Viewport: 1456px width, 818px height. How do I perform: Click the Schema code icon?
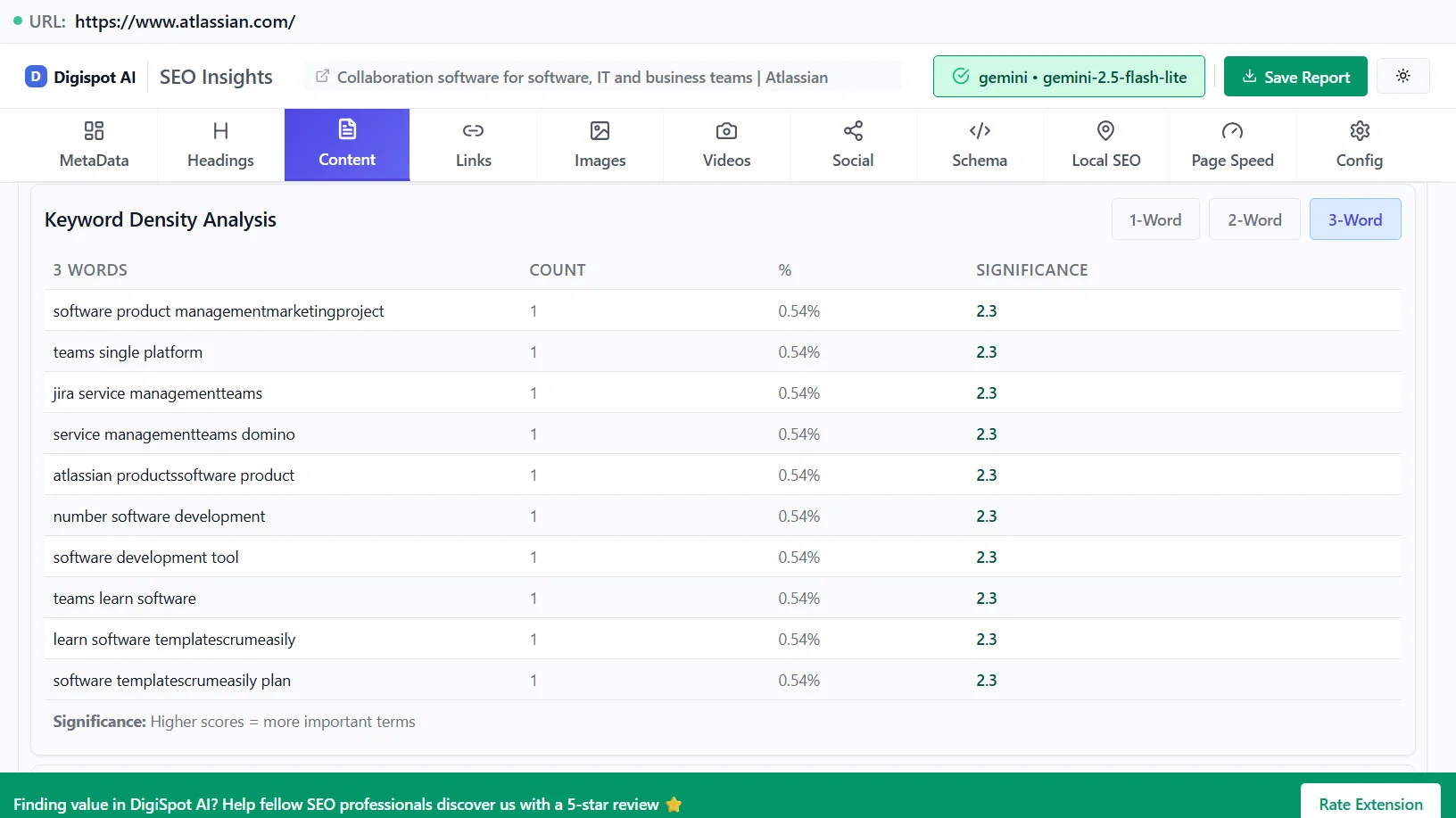tap(979, 130)
